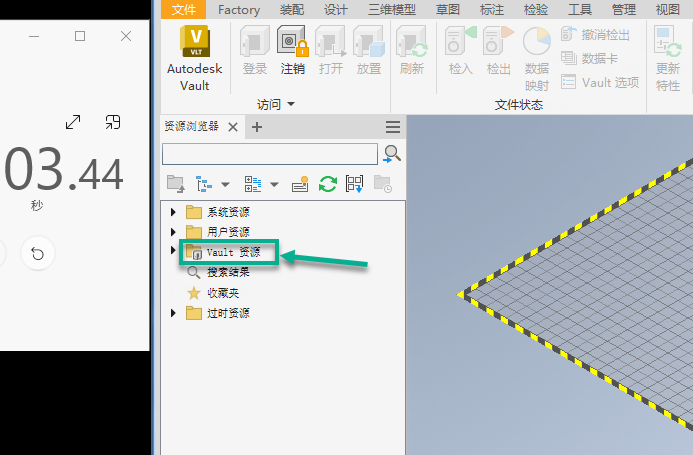Maximize the stopwatch window

pyautogui.click(x=80, y=36)
